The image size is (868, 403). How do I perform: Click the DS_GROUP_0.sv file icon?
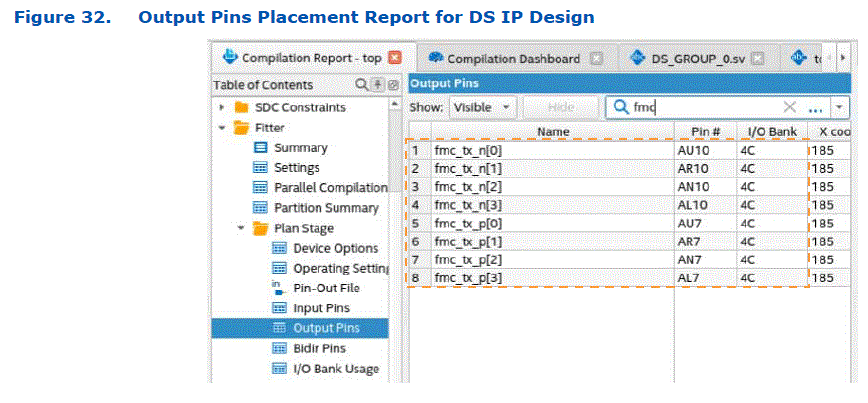639,58
